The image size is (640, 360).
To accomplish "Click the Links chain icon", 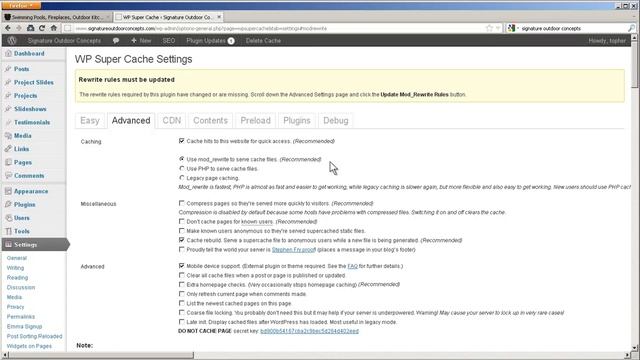I will coord(8,149).
